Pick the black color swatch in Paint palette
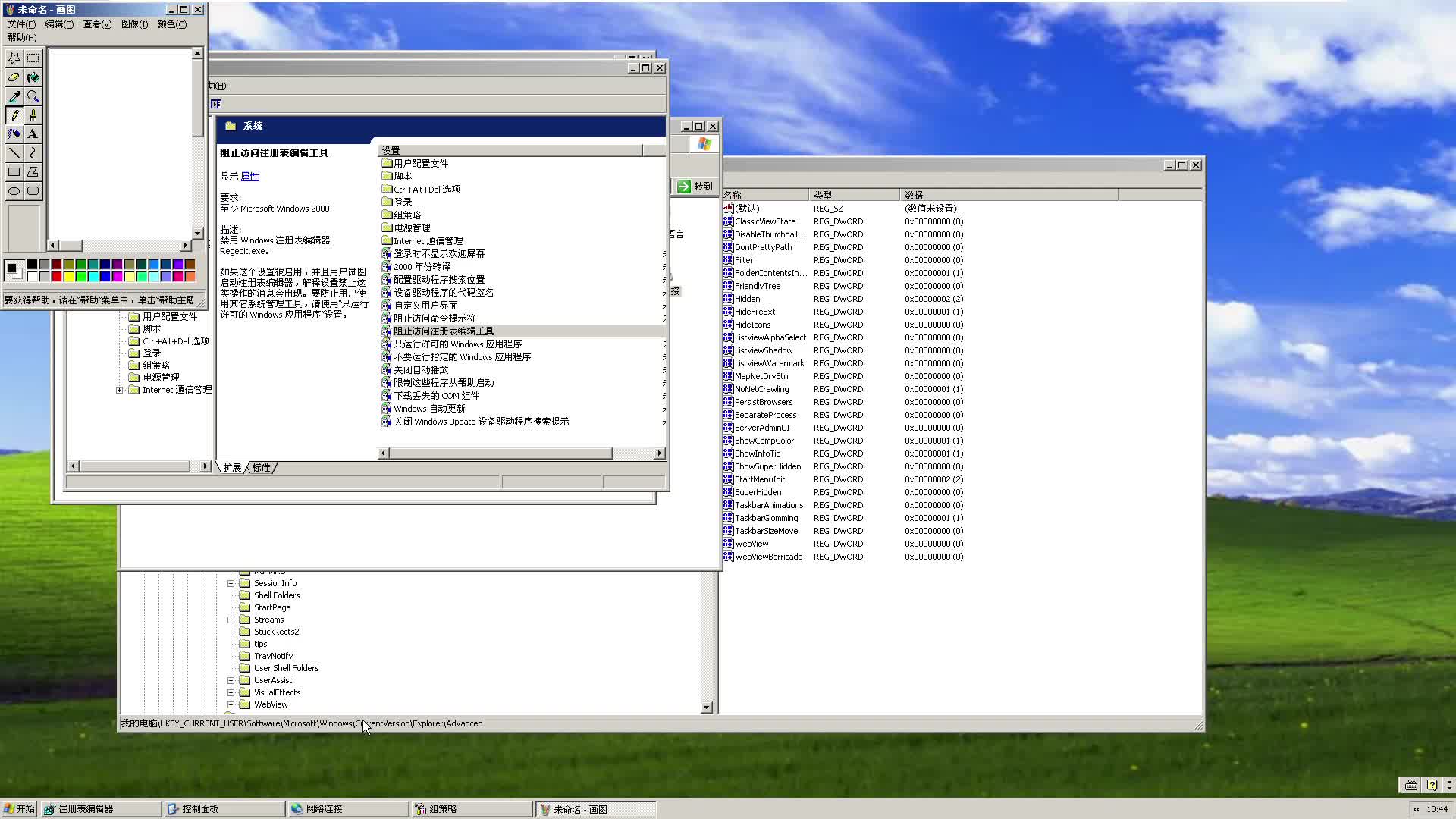Screen dimensions: 1456x819 click(x=32, y=264)
